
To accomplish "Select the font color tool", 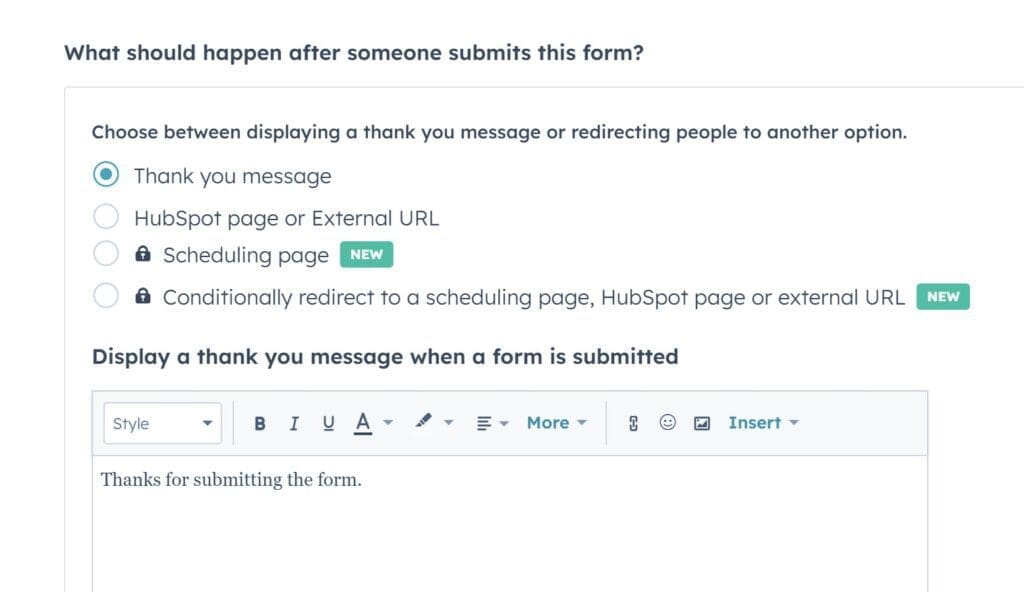I will coord(365,422).
